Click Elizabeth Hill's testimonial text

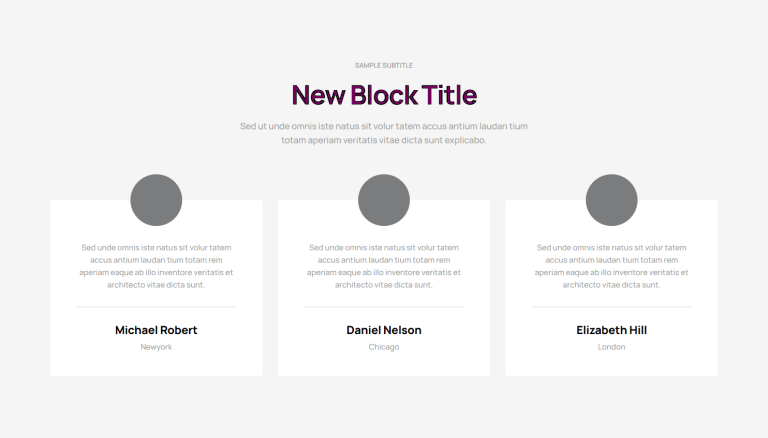612,266
